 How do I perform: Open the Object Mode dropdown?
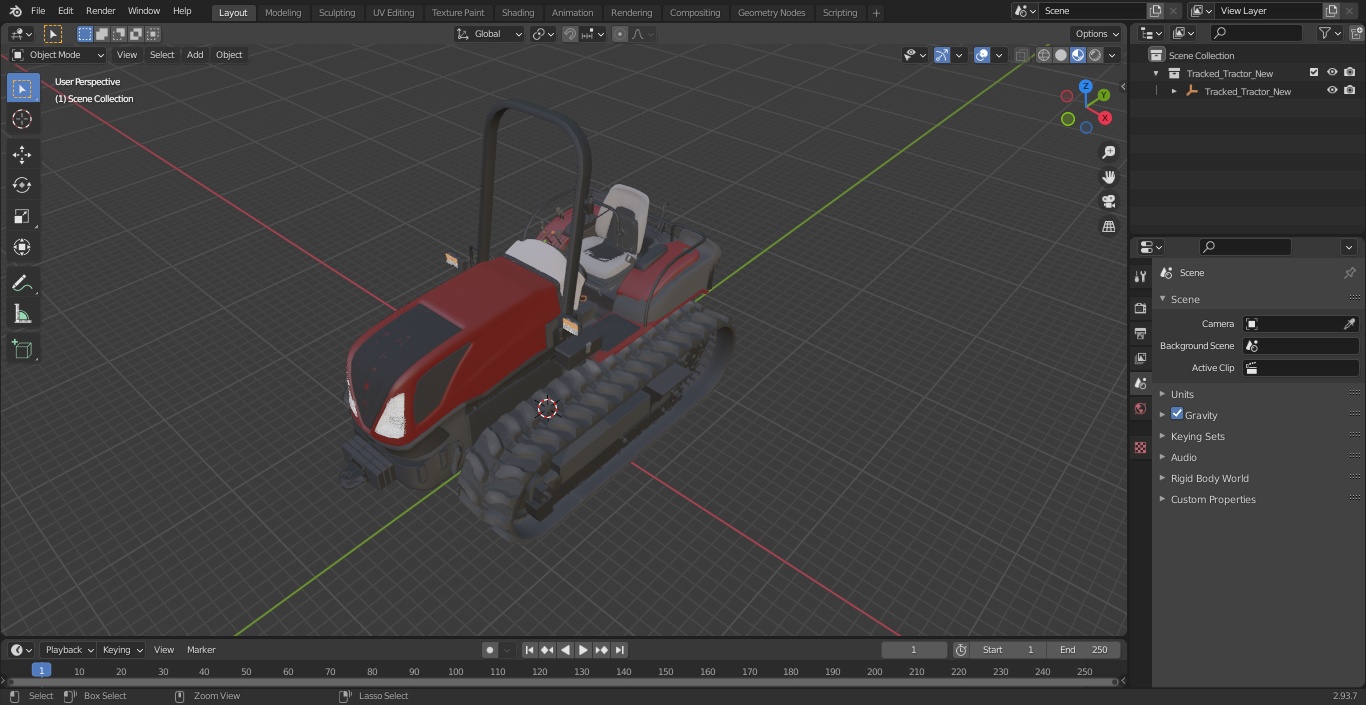coord(58,55)
